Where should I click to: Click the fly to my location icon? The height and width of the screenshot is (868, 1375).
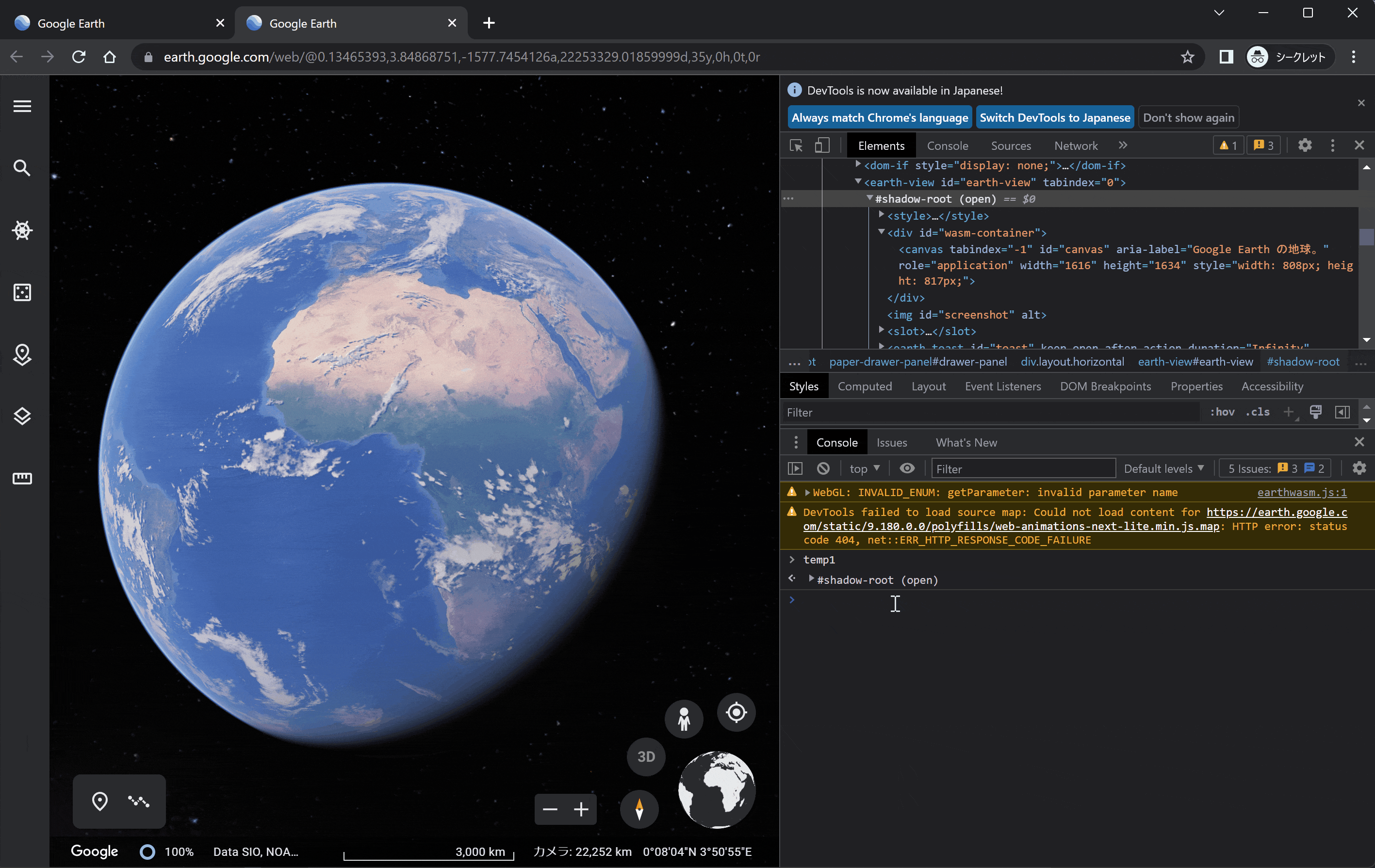pos(736,712)
